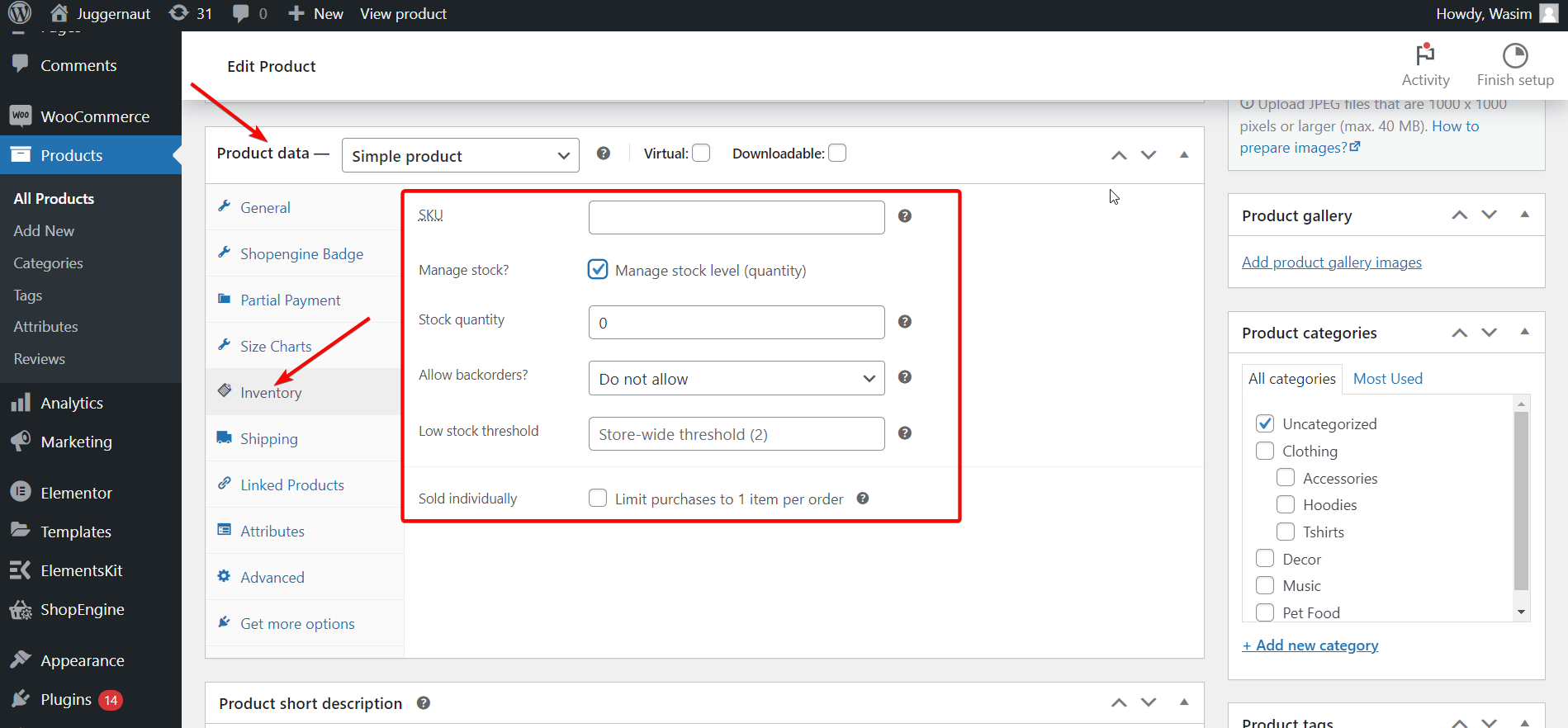Move Product data panel up
This screenshot has height=728, width=1568.
click(x=1119, y=155)
